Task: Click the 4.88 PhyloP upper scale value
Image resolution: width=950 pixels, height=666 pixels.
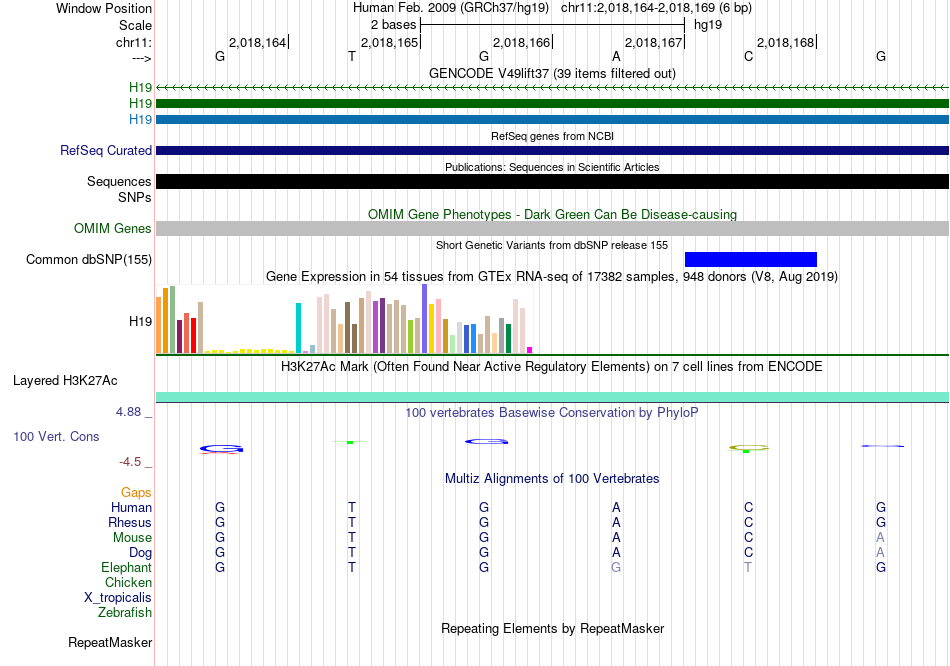Action: pyautogui.click(x=128, y=412)
